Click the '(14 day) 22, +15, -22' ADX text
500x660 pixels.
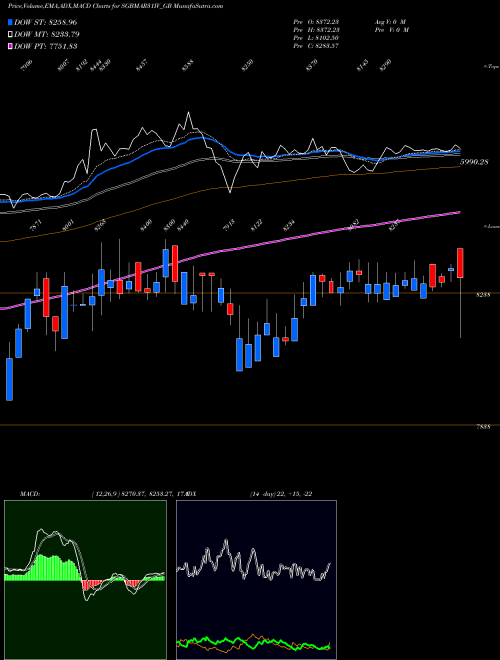[281, 494]
